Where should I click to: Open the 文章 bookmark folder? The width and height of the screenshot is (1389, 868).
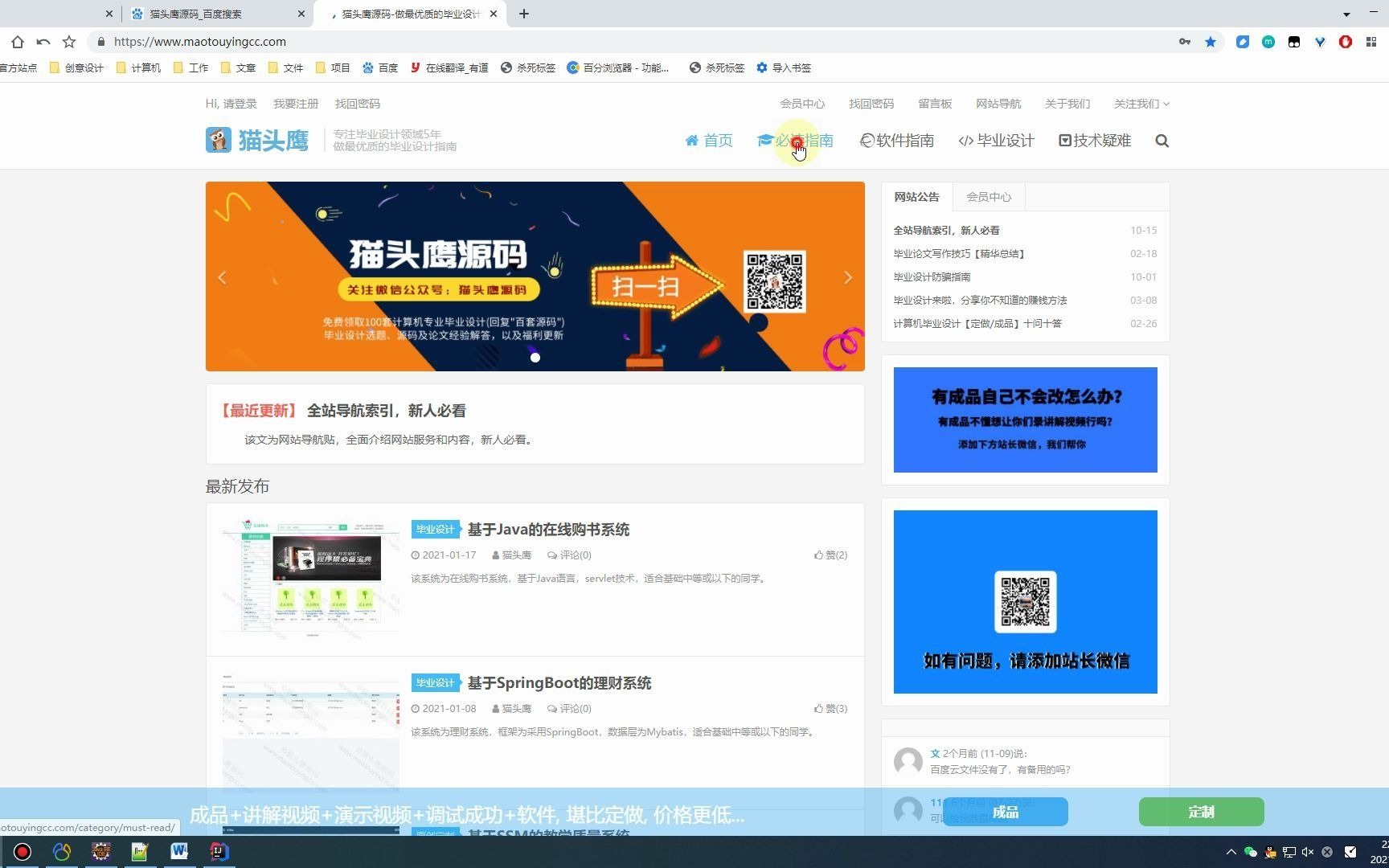coord(238,68)
